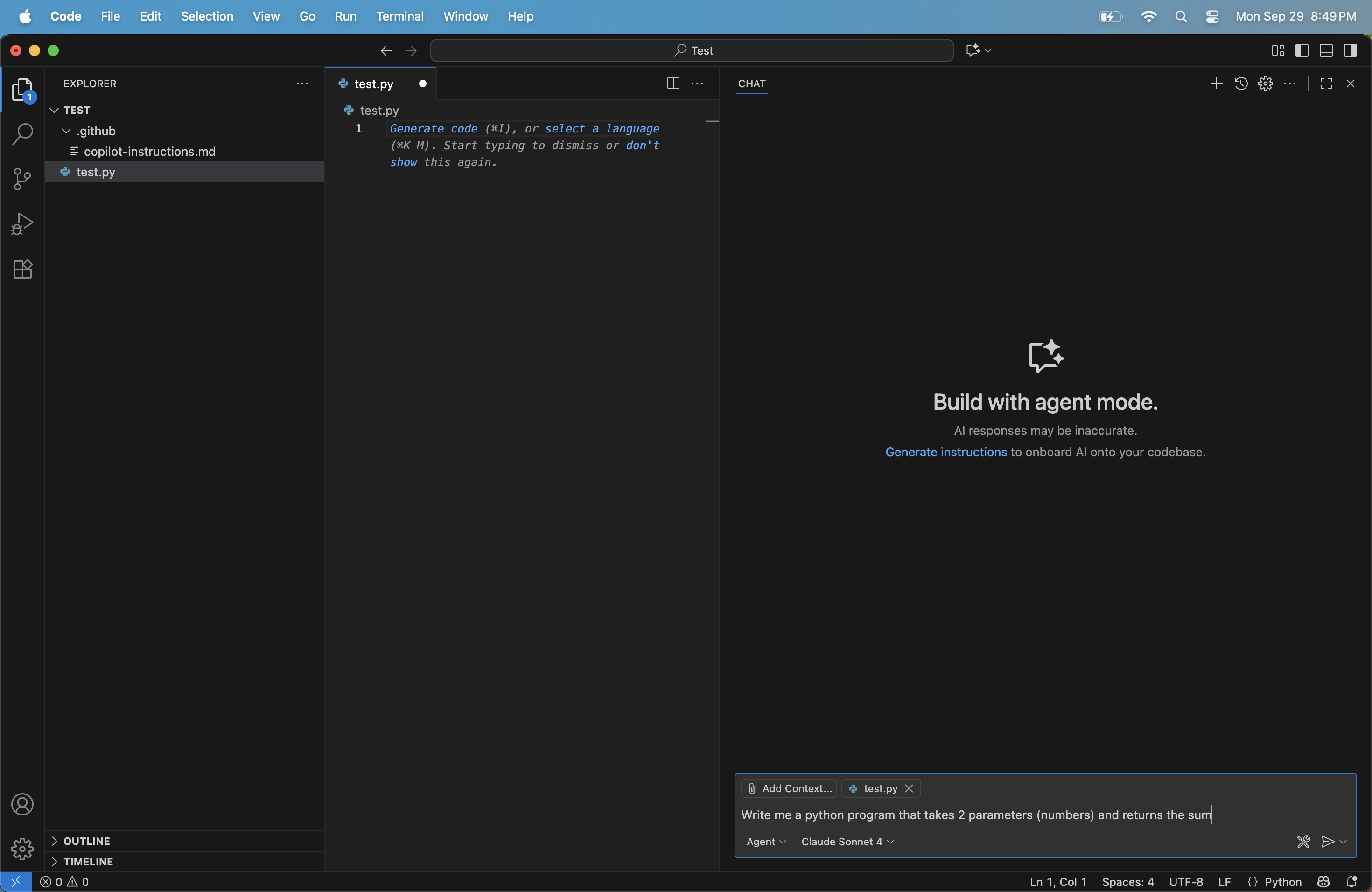Click the Add Context button
The image size is (1372, 892).
pyautogui.click(x=789, y=788)
